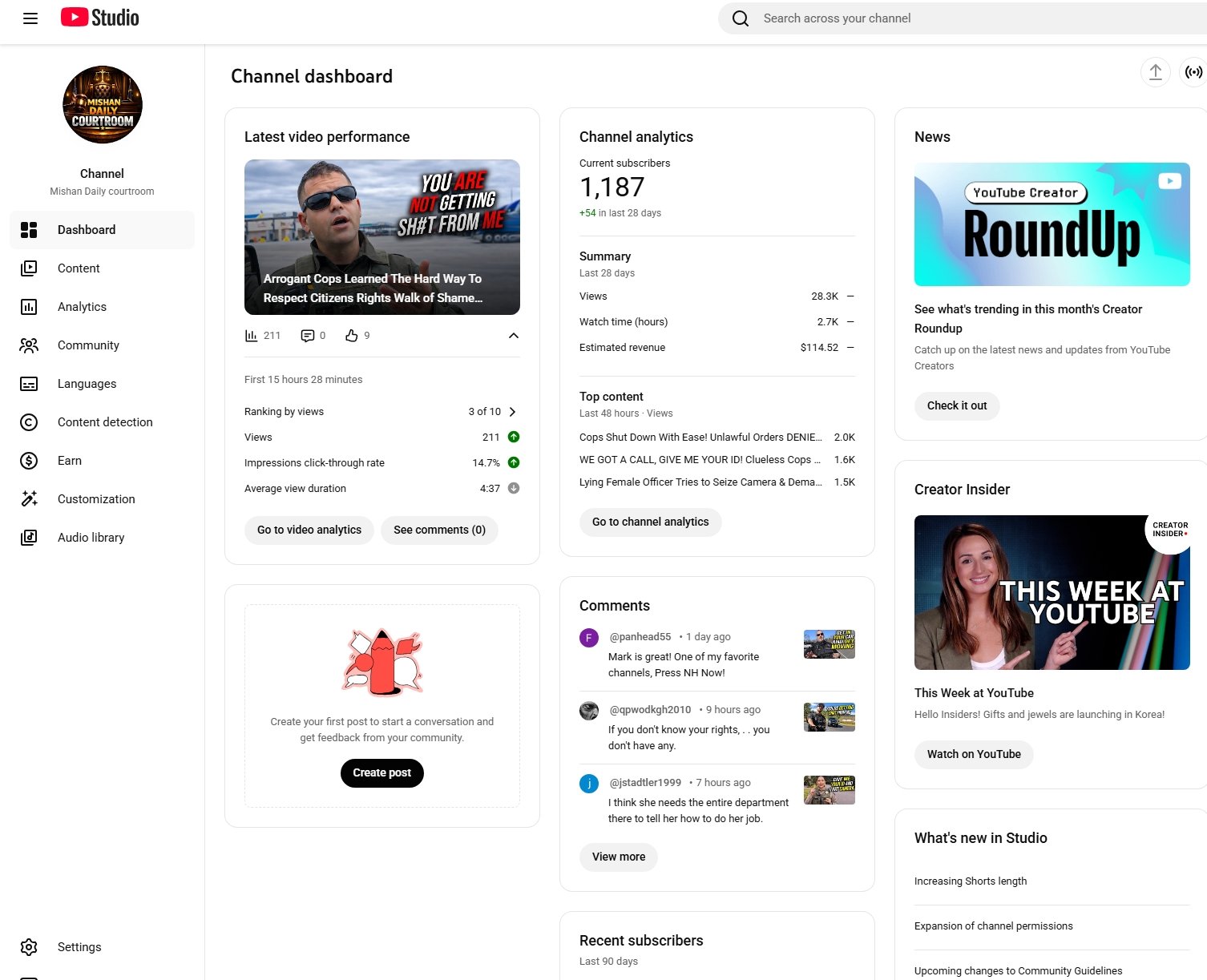
Task: Click the Audio library icon
Action: tap(29, 538)
